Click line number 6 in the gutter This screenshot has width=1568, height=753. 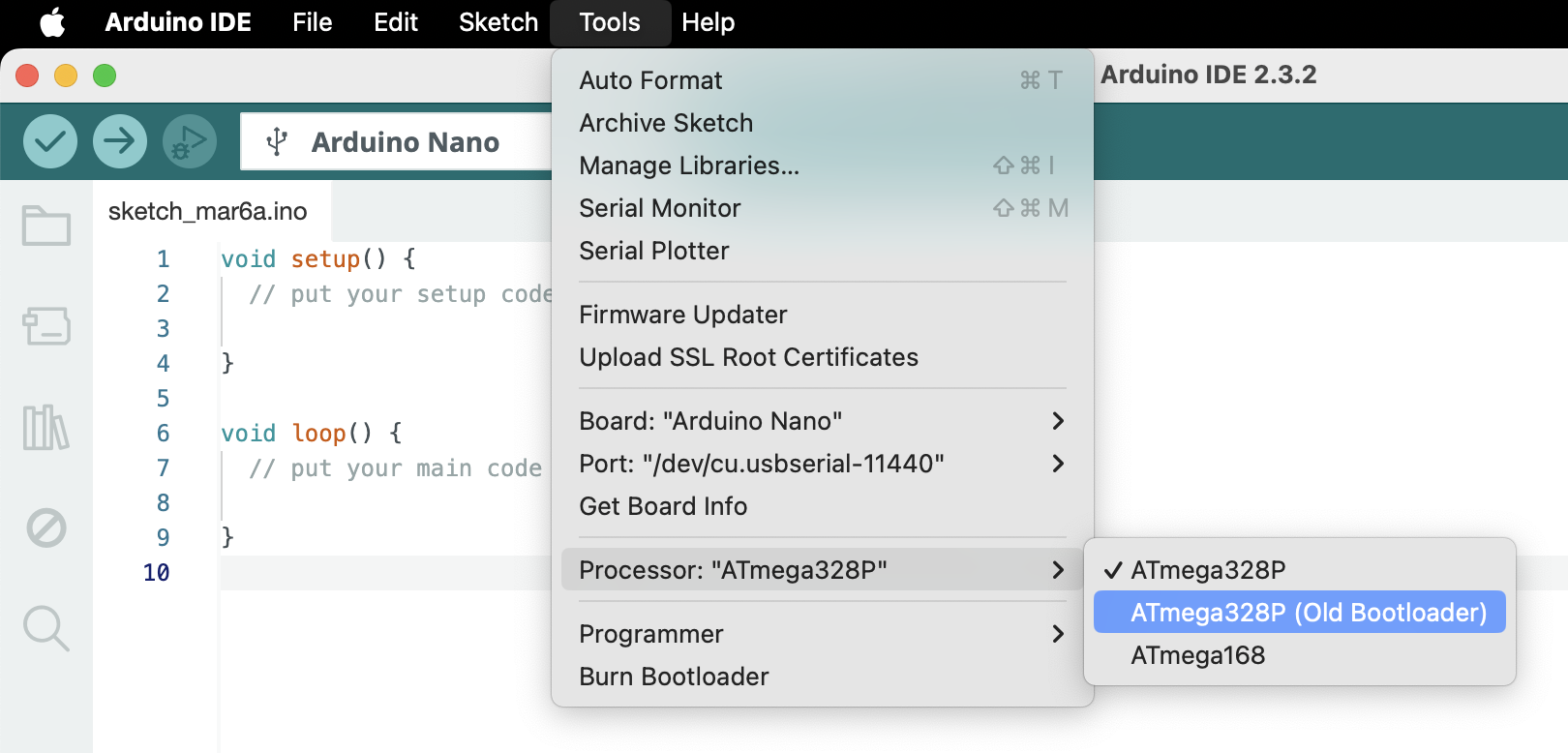coord(163,433)
